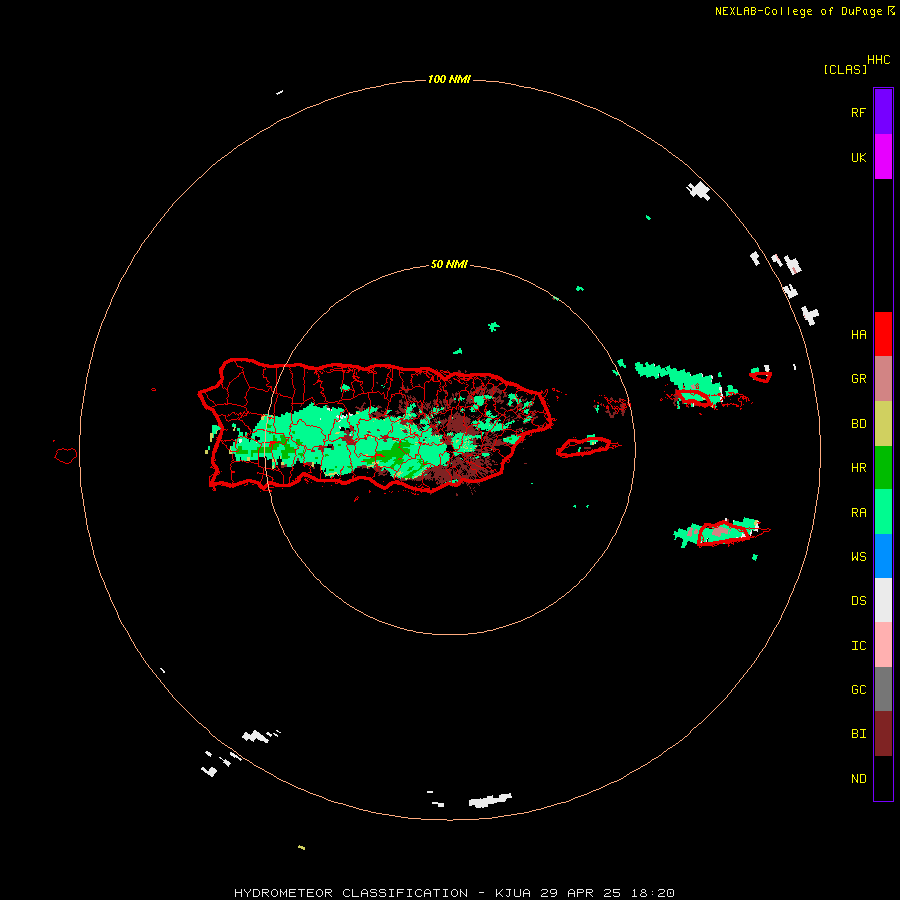Click the light pink IC legend block
This screenshot has height=900, width=900.
pos(883,645)
